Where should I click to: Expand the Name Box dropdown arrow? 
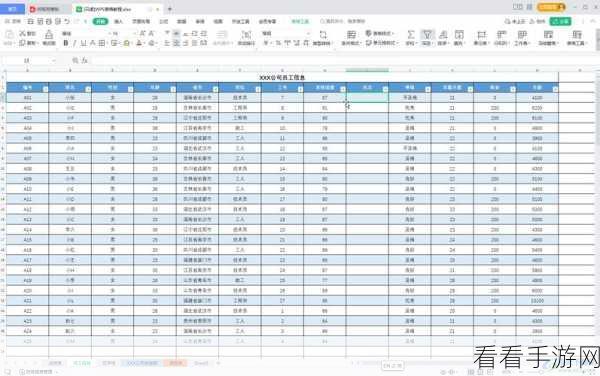[54, 60]
